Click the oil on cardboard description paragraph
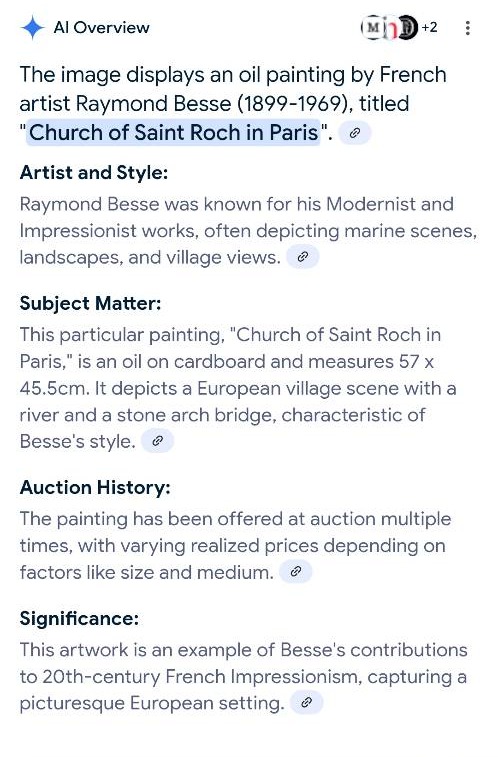498x757 pixels. (x=238, y=388)
